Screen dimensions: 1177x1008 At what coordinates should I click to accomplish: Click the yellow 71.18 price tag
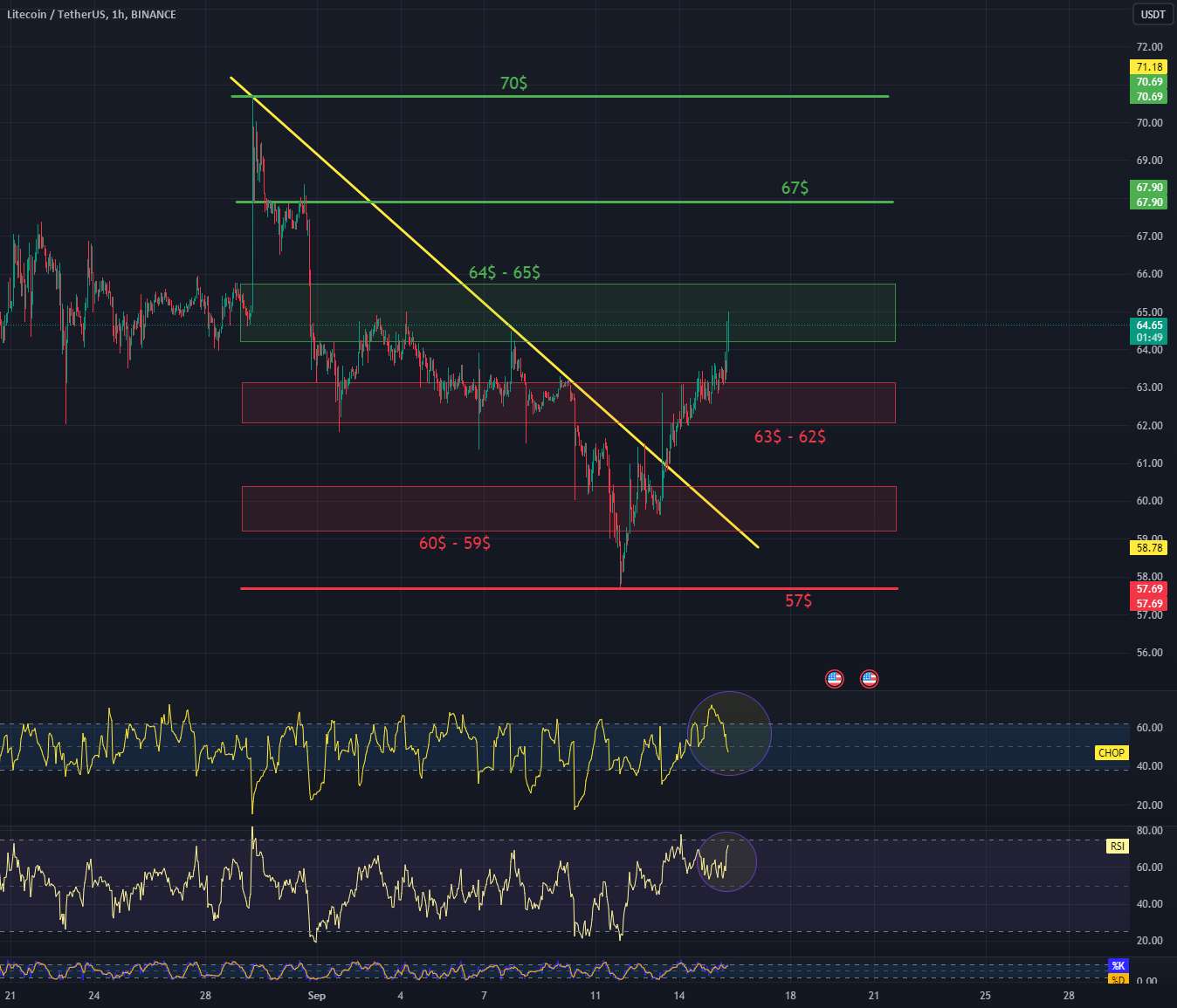click(x=1149, y=67)
